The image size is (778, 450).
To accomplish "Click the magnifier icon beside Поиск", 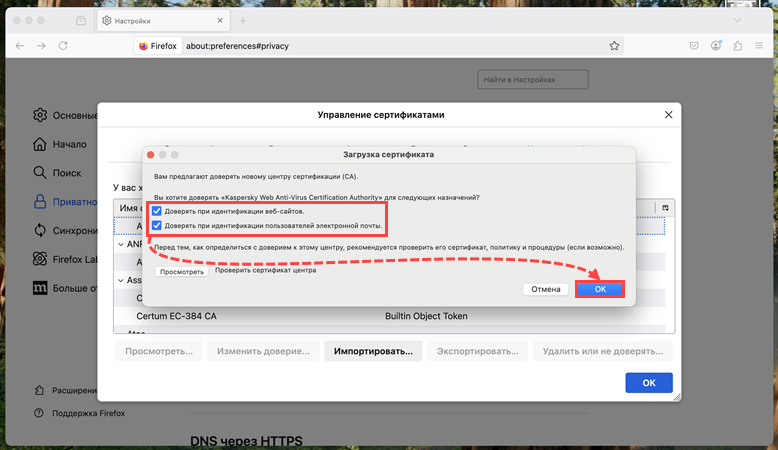I will (x=40, y=173).
